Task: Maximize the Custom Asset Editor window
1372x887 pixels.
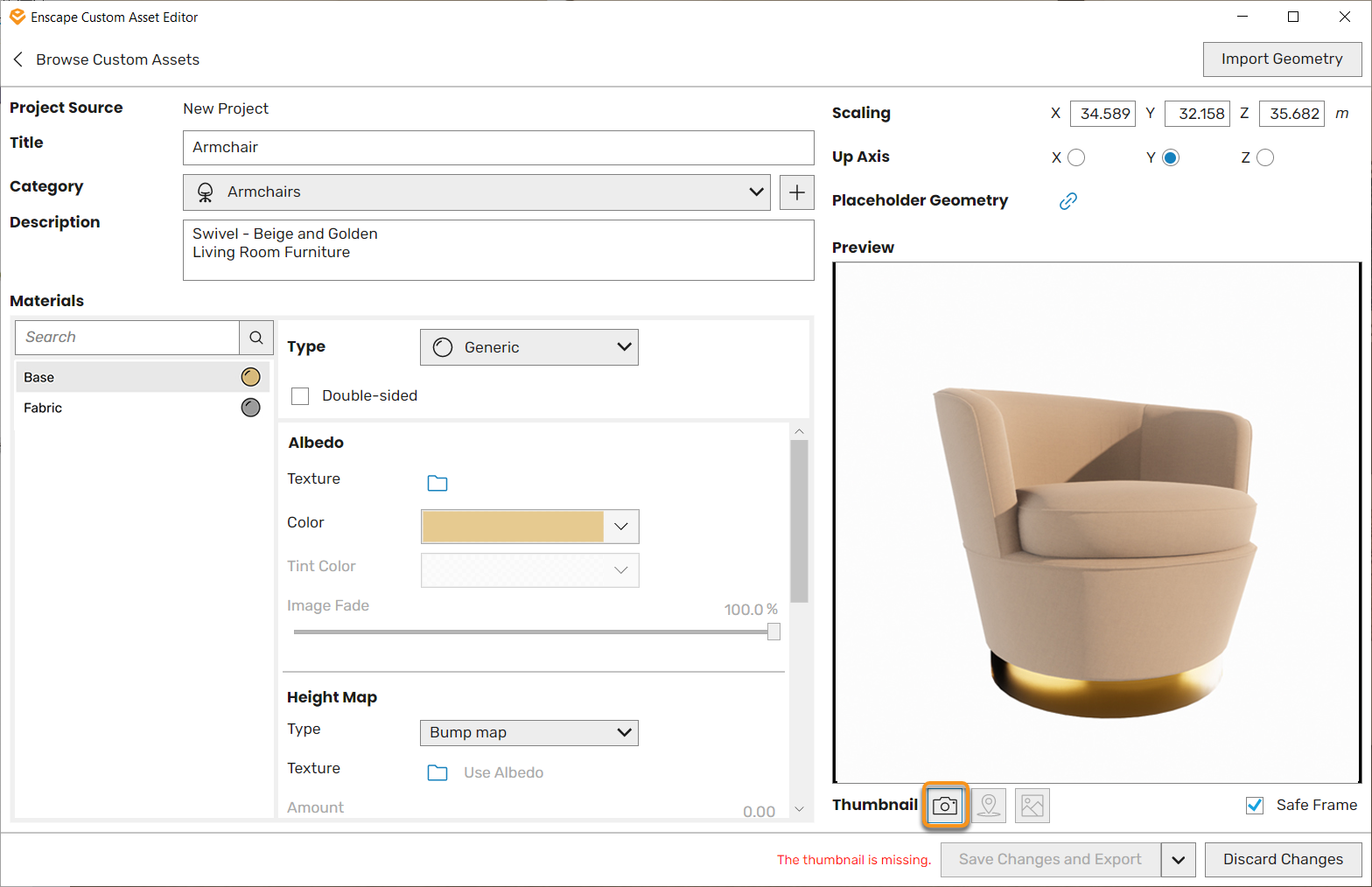Action: click(1293, 17)
